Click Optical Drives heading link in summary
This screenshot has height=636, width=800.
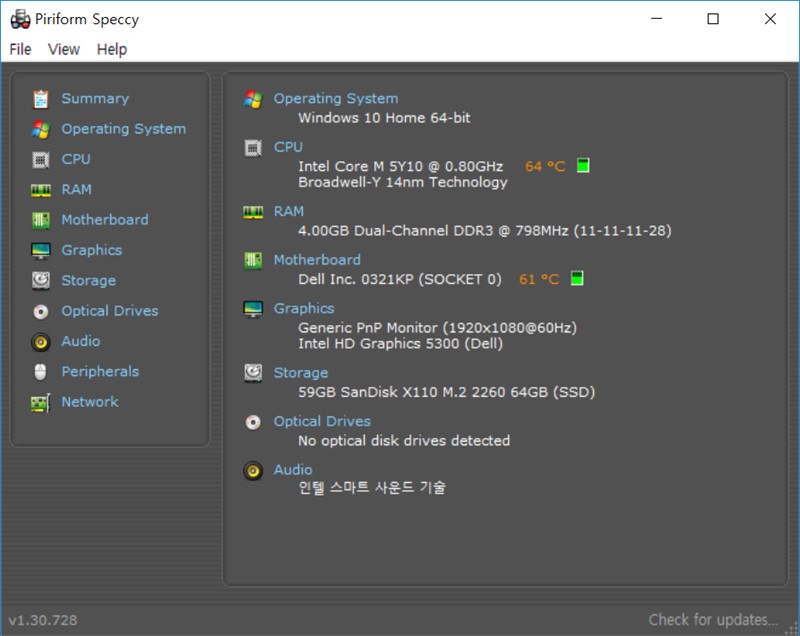point(322,421)
